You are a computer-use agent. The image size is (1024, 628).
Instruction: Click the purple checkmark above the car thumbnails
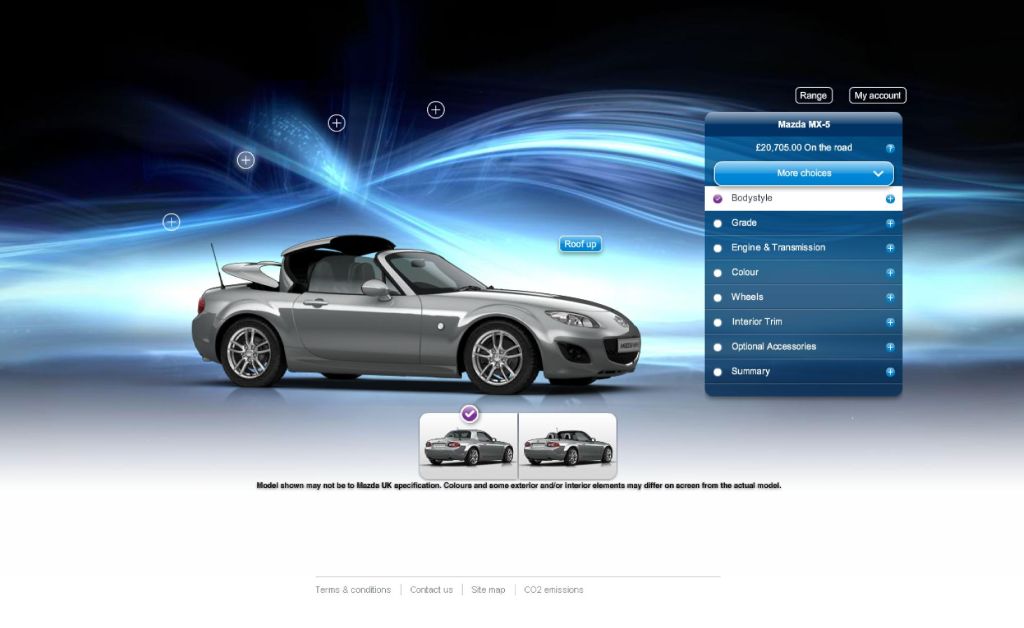tap(469, 414)
